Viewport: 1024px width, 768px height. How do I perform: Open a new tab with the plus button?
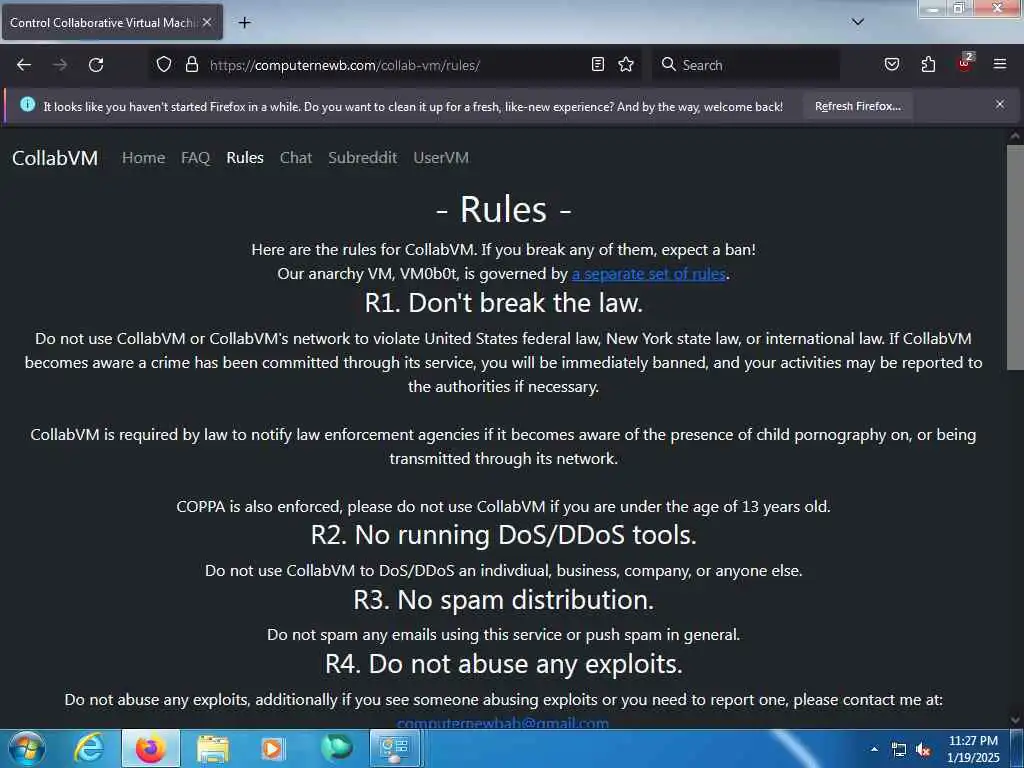point(244,23)
